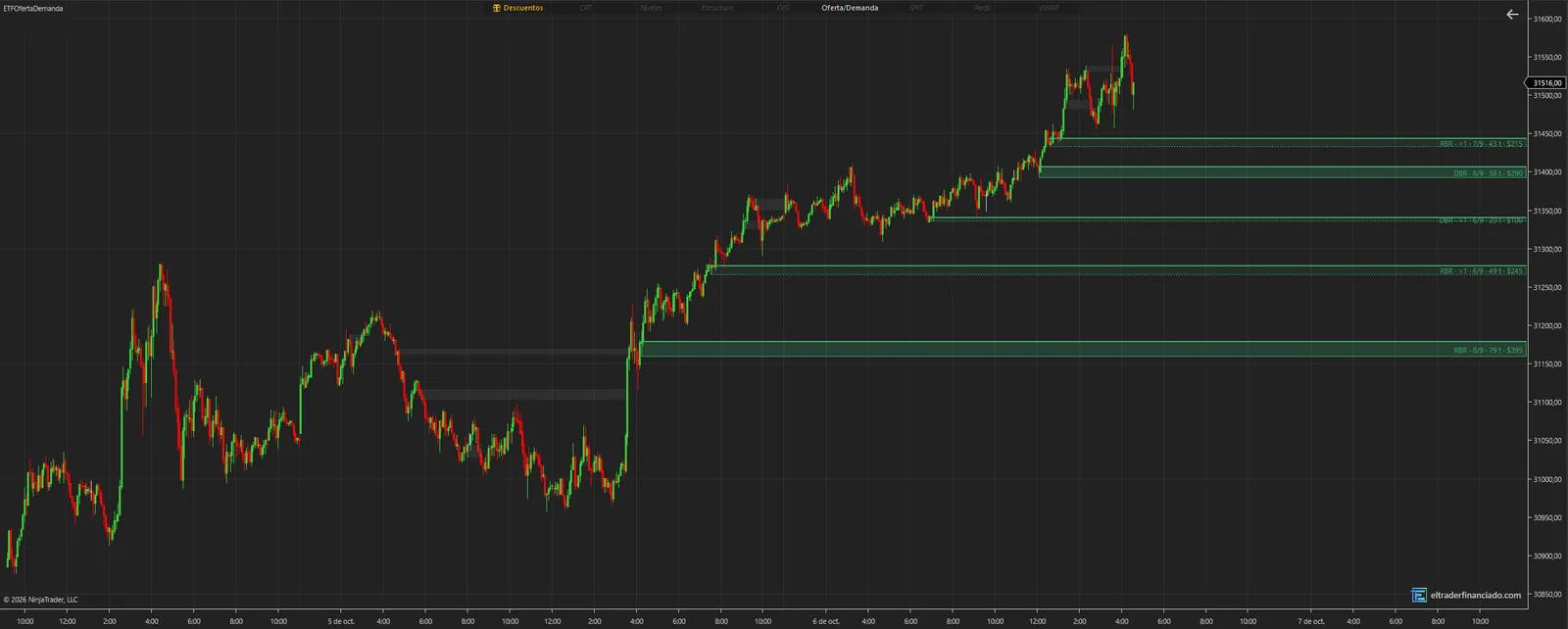Select the RBR 6/9 49 t $245 zone label
The image size is (1568, 629).
1482,271
